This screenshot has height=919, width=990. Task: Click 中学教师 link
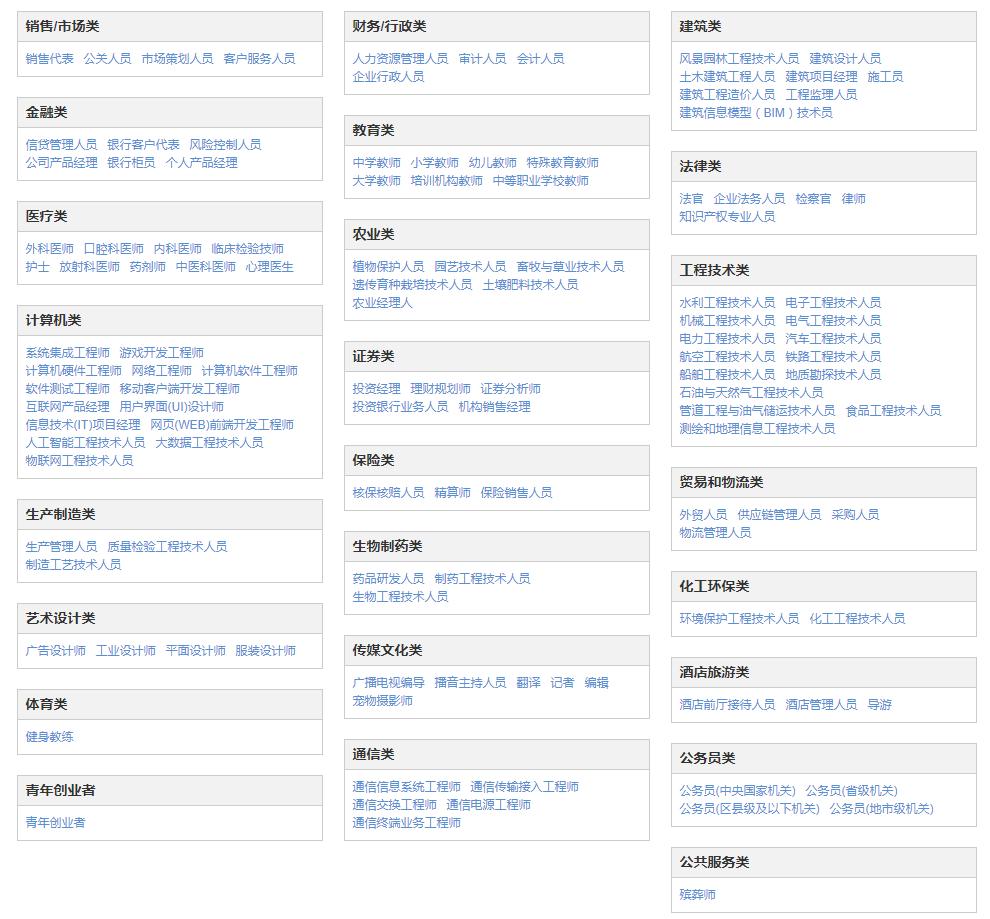tap(376, 163)
